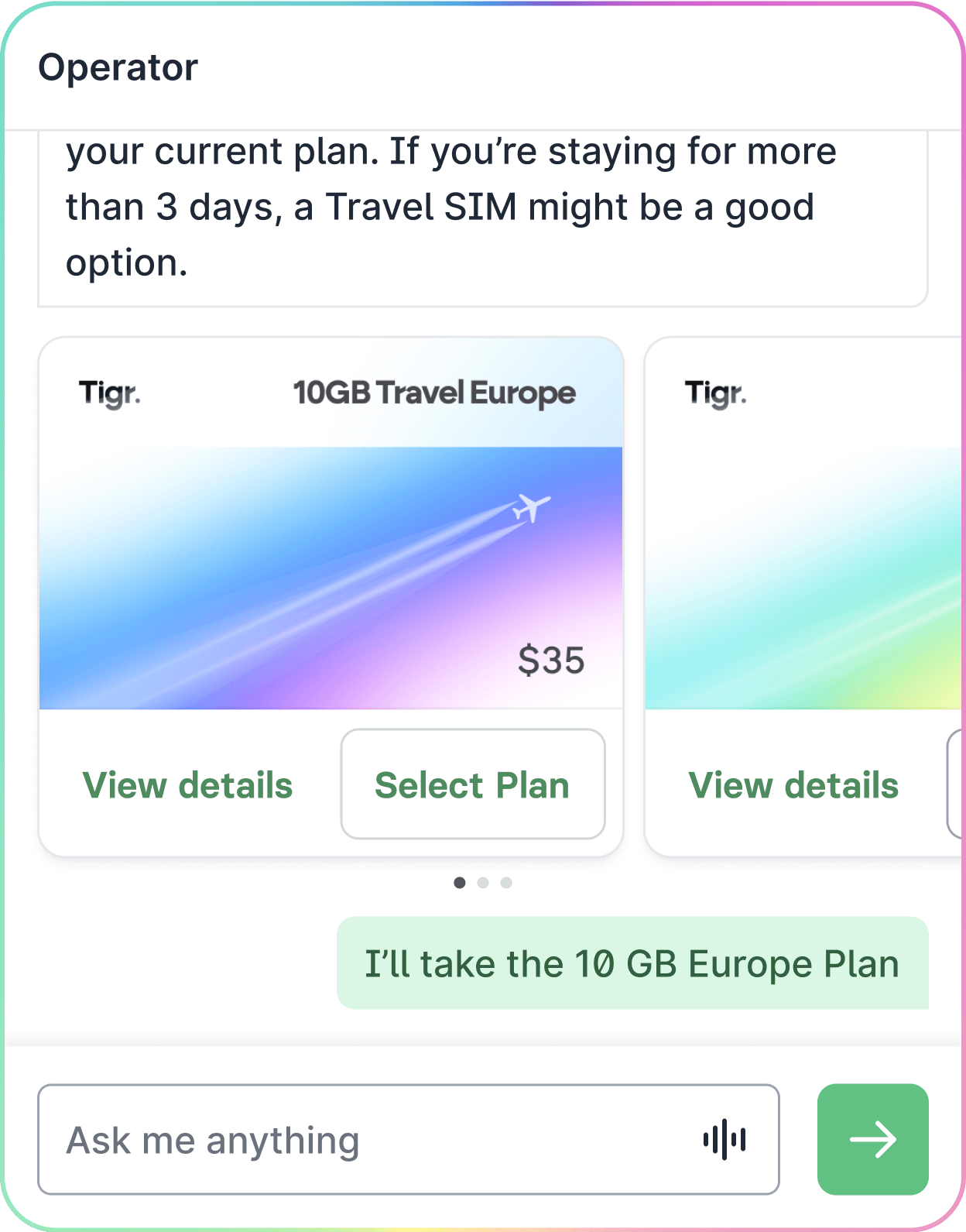Click the $35 price on the card
The height and width of the screenshot is (1232, 966).
click(x=551, y=661)
